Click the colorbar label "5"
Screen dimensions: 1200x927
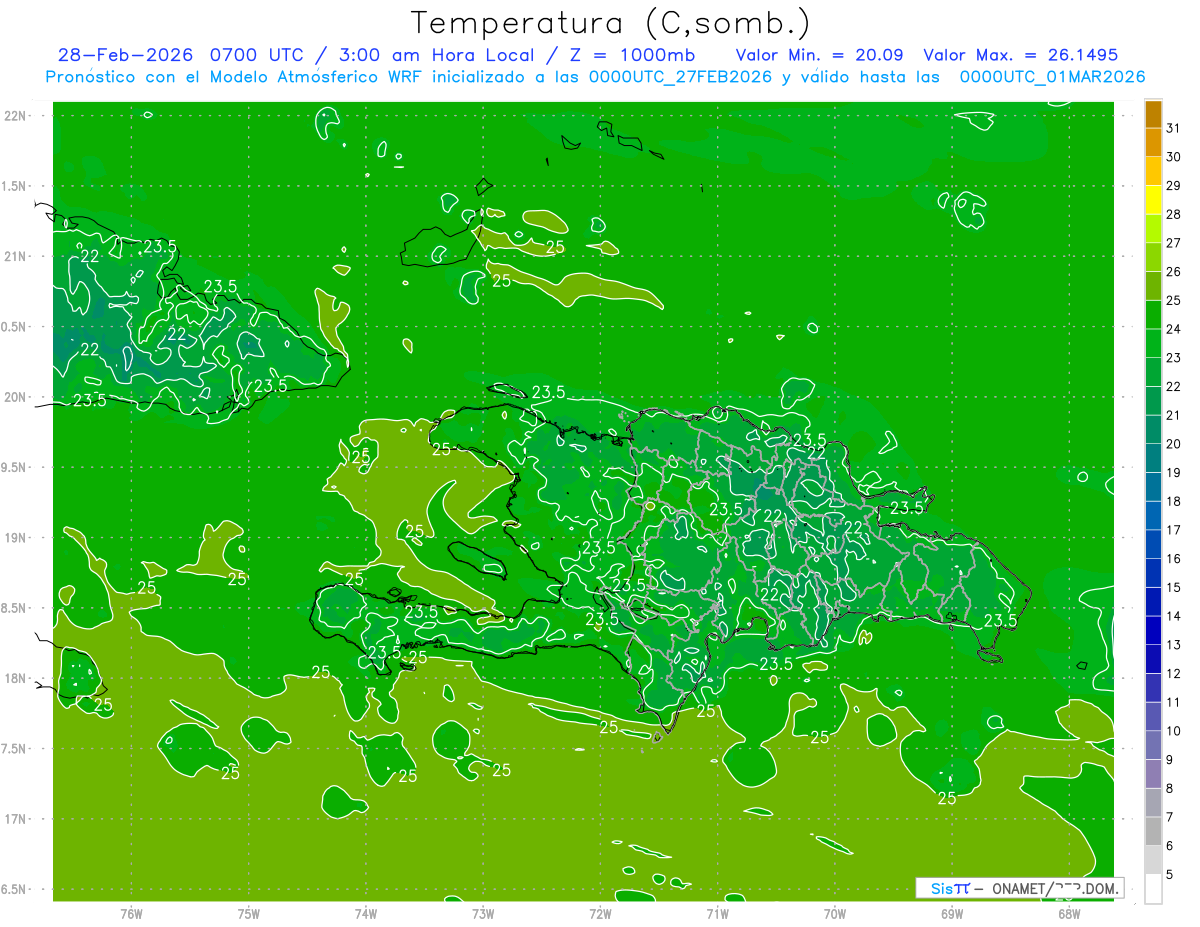1170,875
